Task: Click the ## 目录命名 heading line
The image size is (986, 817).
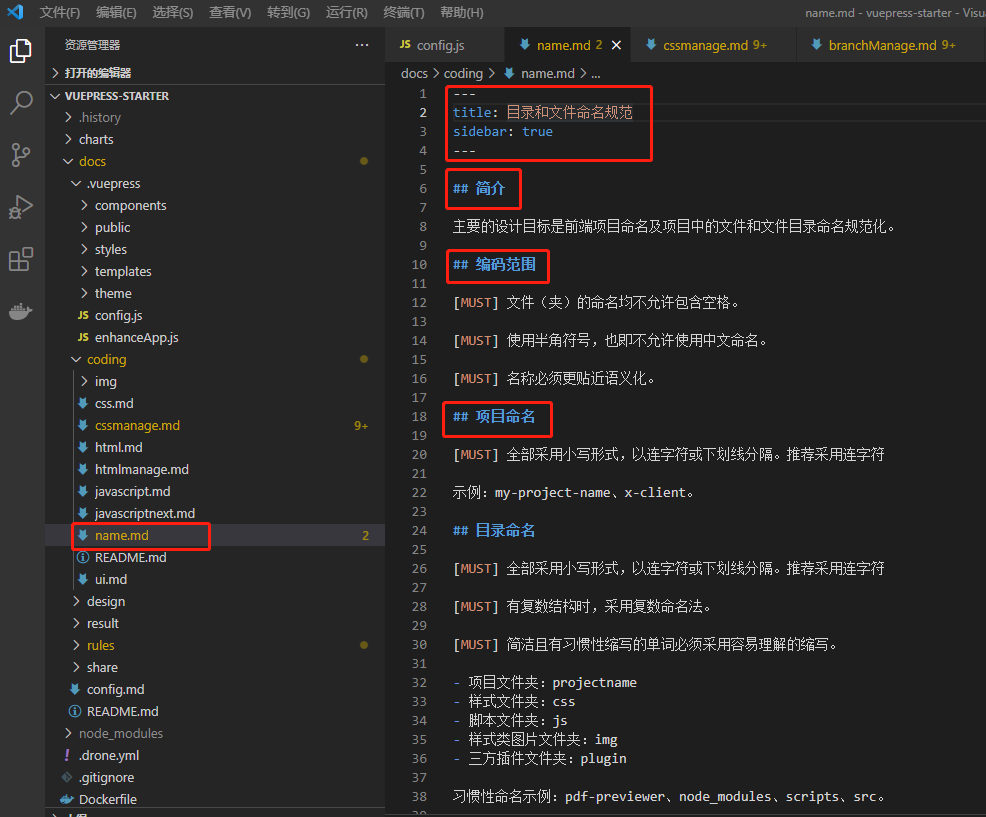Action: [494, 530]
